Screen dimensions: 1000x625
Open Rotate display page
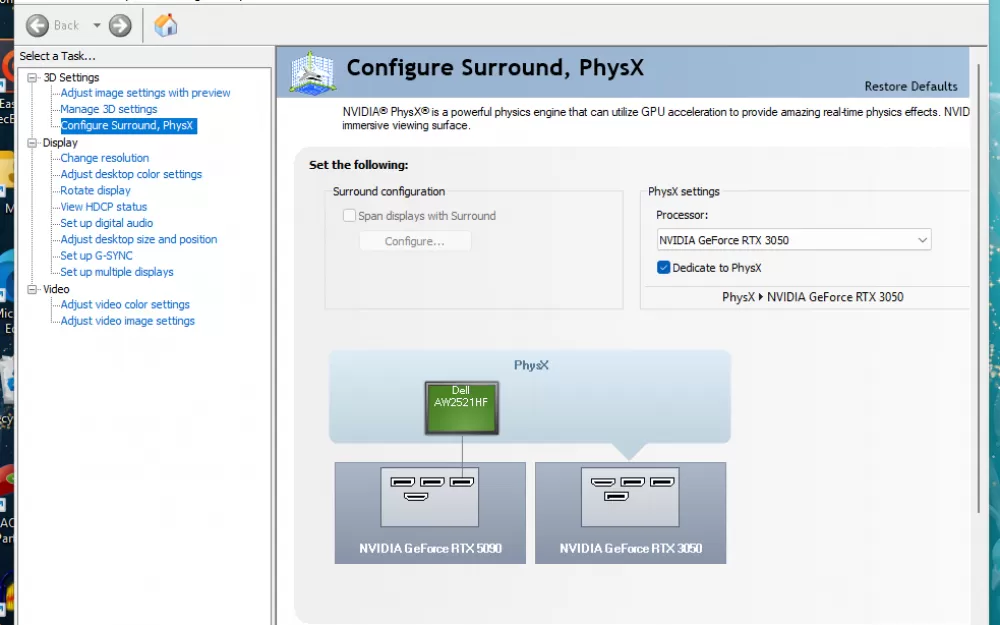click(96, 190)
